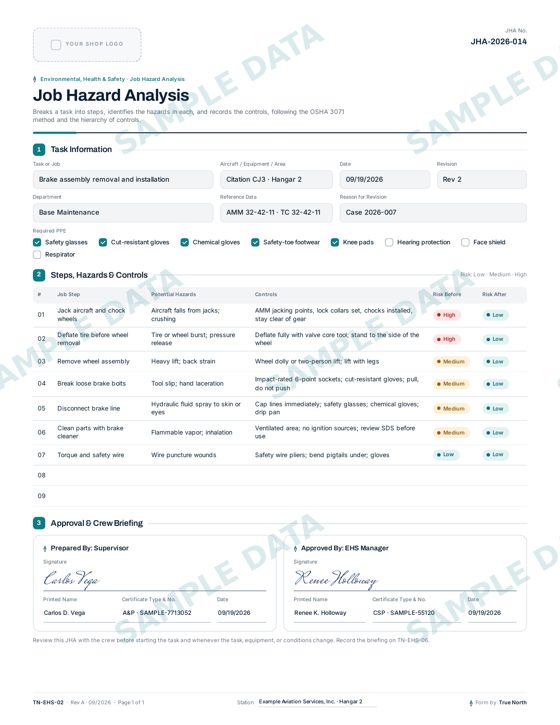Uncheck Safety-toe footwear

point(255,242)
